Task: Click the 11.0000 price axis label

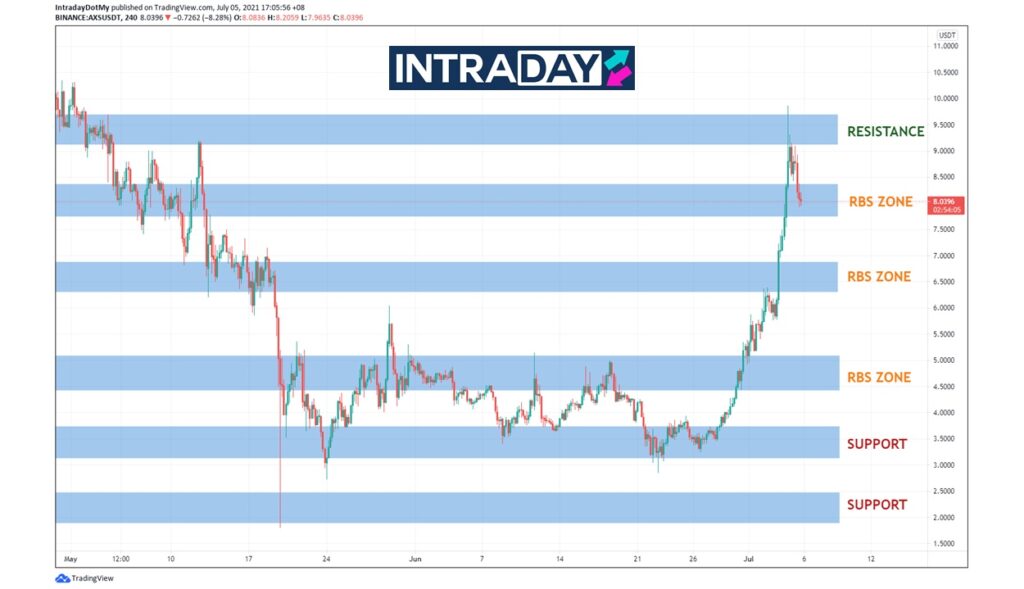Action: [945, 47]
